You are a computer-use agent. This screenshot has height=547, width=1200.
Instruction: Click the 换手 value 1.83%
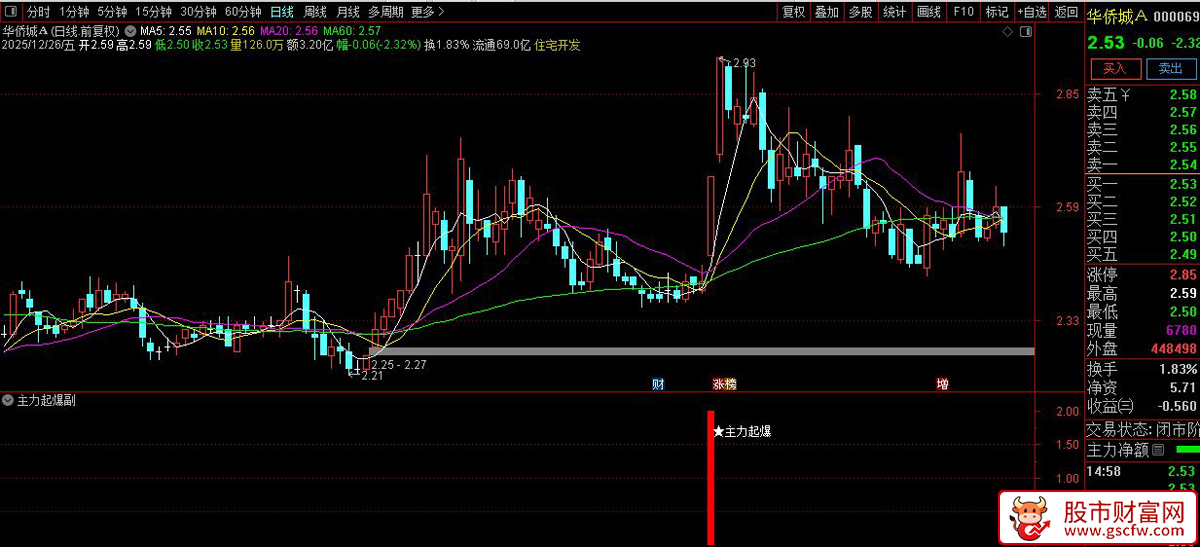1178,369
